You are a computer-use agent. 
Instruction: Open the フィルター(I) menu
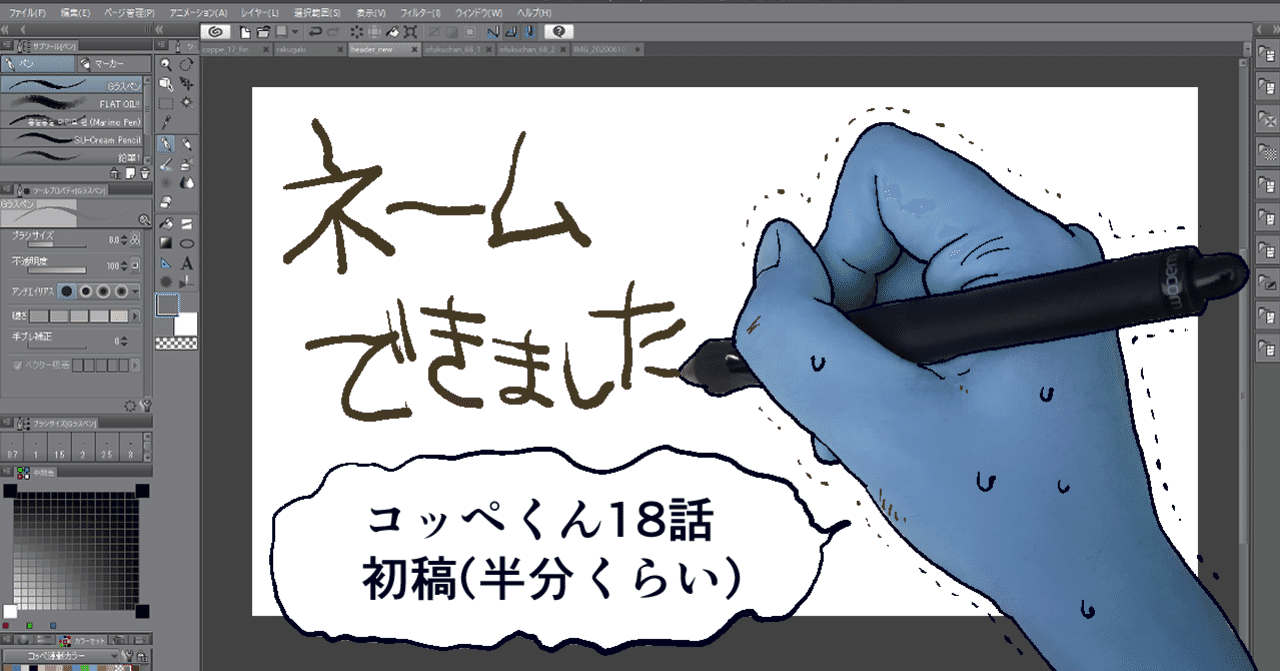(420, 12)
